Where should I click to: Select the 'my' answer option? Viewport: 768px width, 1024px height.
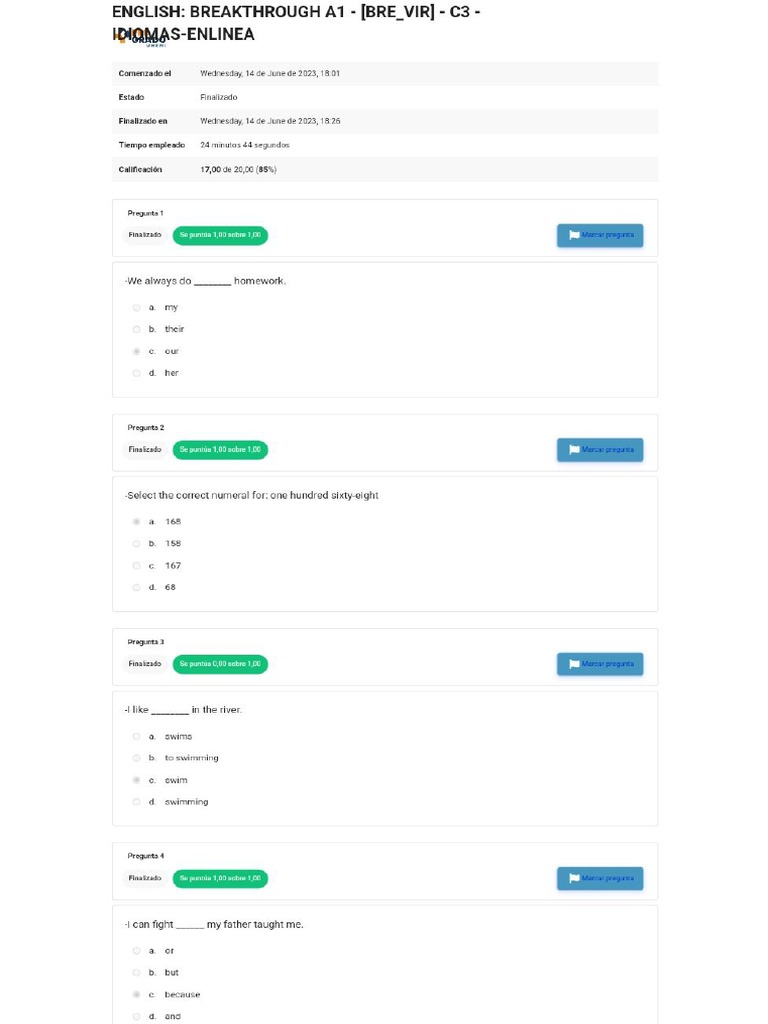click(x=137, y=308)
